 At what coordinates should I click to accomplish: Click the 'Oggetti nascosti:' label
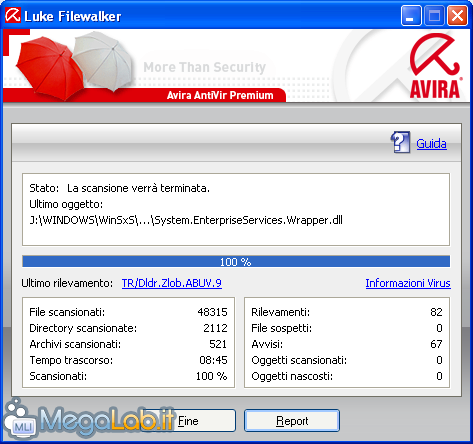coord(292,376)
